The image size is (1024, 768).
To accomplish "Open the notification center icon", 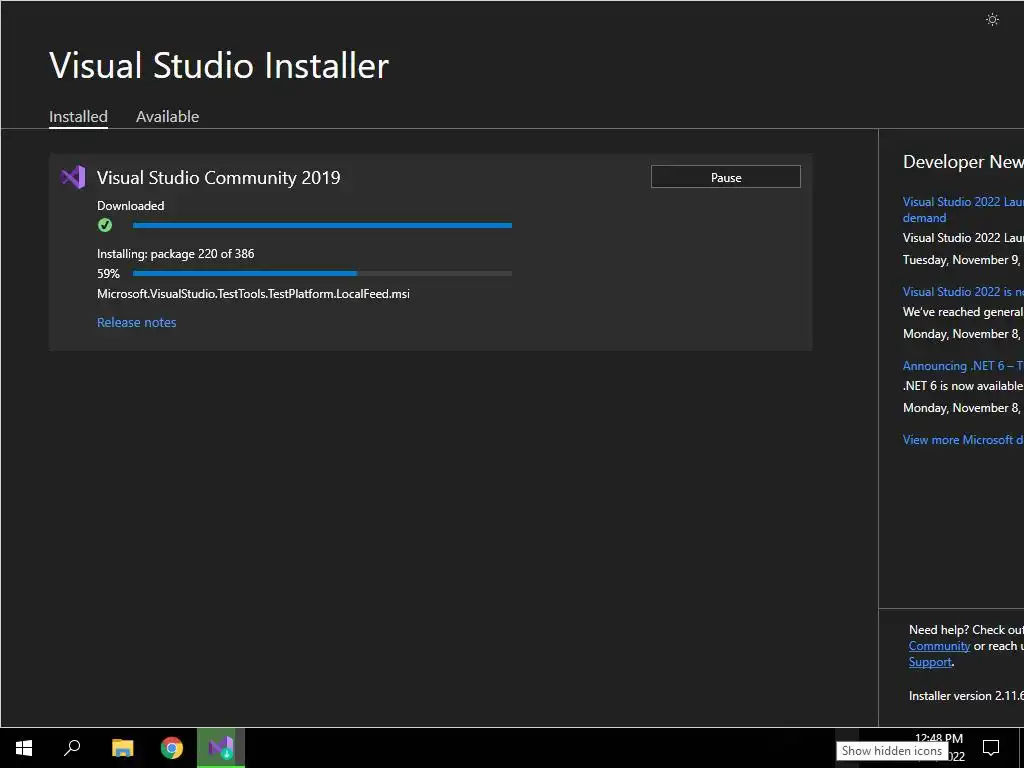I will pos(991,748).
